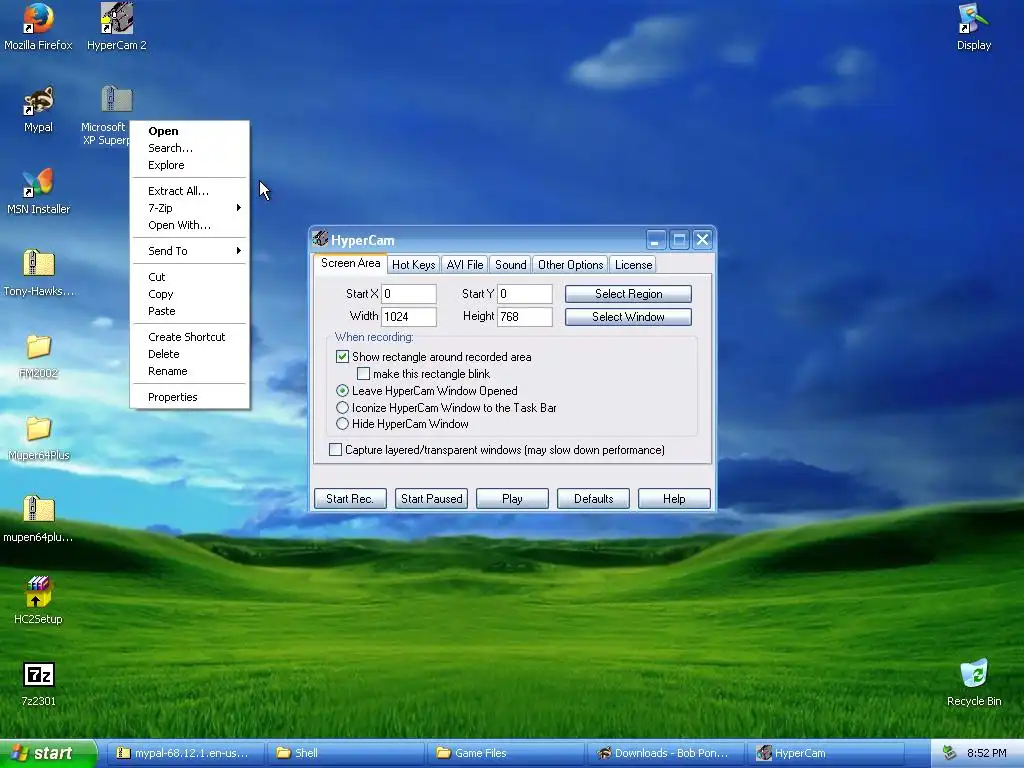This screenshot has height=768, width=1024.
Task: Switch to the AVI File tab
Action: click(464, 264)
